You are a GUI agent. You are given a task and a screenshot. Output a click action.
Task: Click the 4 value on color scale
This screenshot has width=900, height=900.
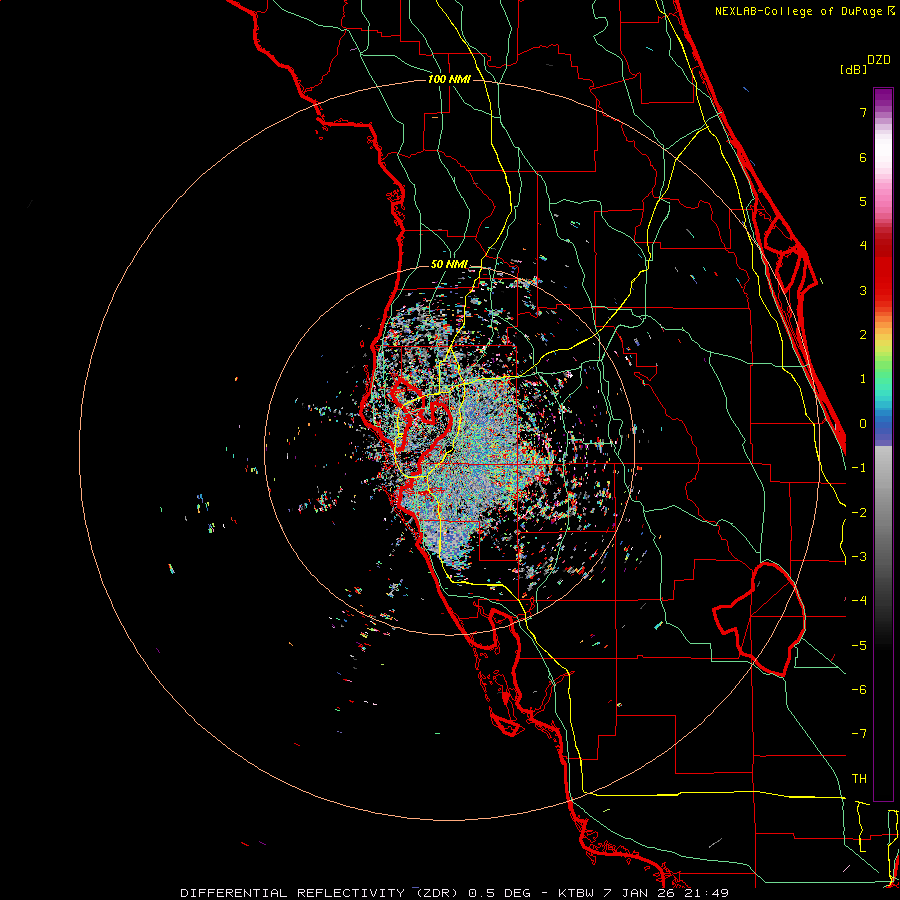coord(863,246)
